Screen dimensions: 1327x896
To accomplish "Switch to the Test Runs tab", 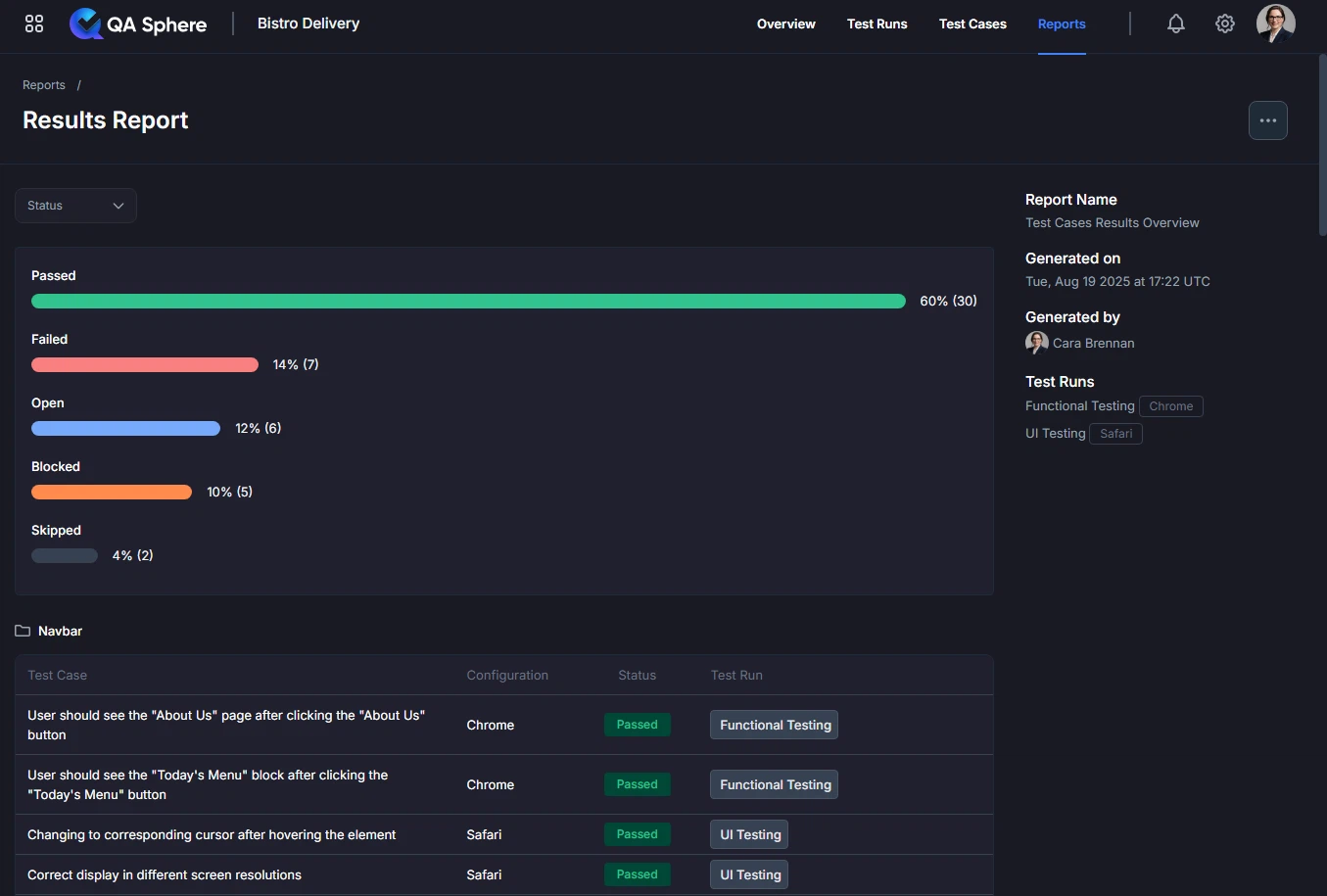I will click(877, 24).
